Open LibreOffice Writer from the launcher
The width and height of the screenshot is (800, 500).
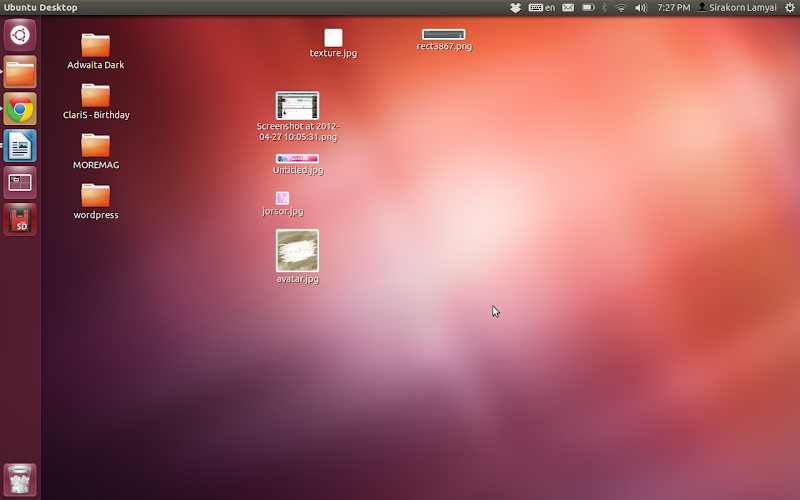20,145
